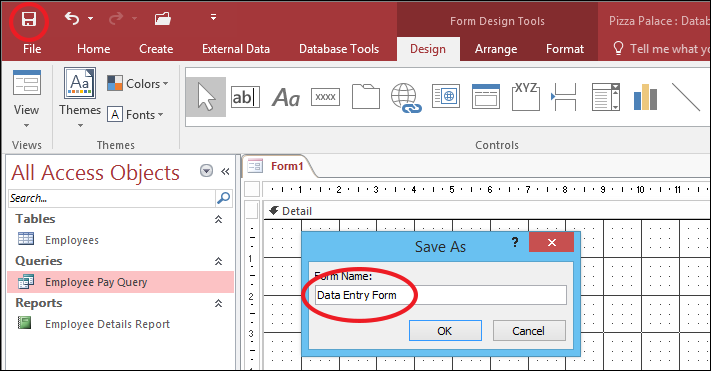This screenshot has height=371, width=711.
Task: Open the Customize Quick Access Toolbar dropdown
Action: pos(213,17)
